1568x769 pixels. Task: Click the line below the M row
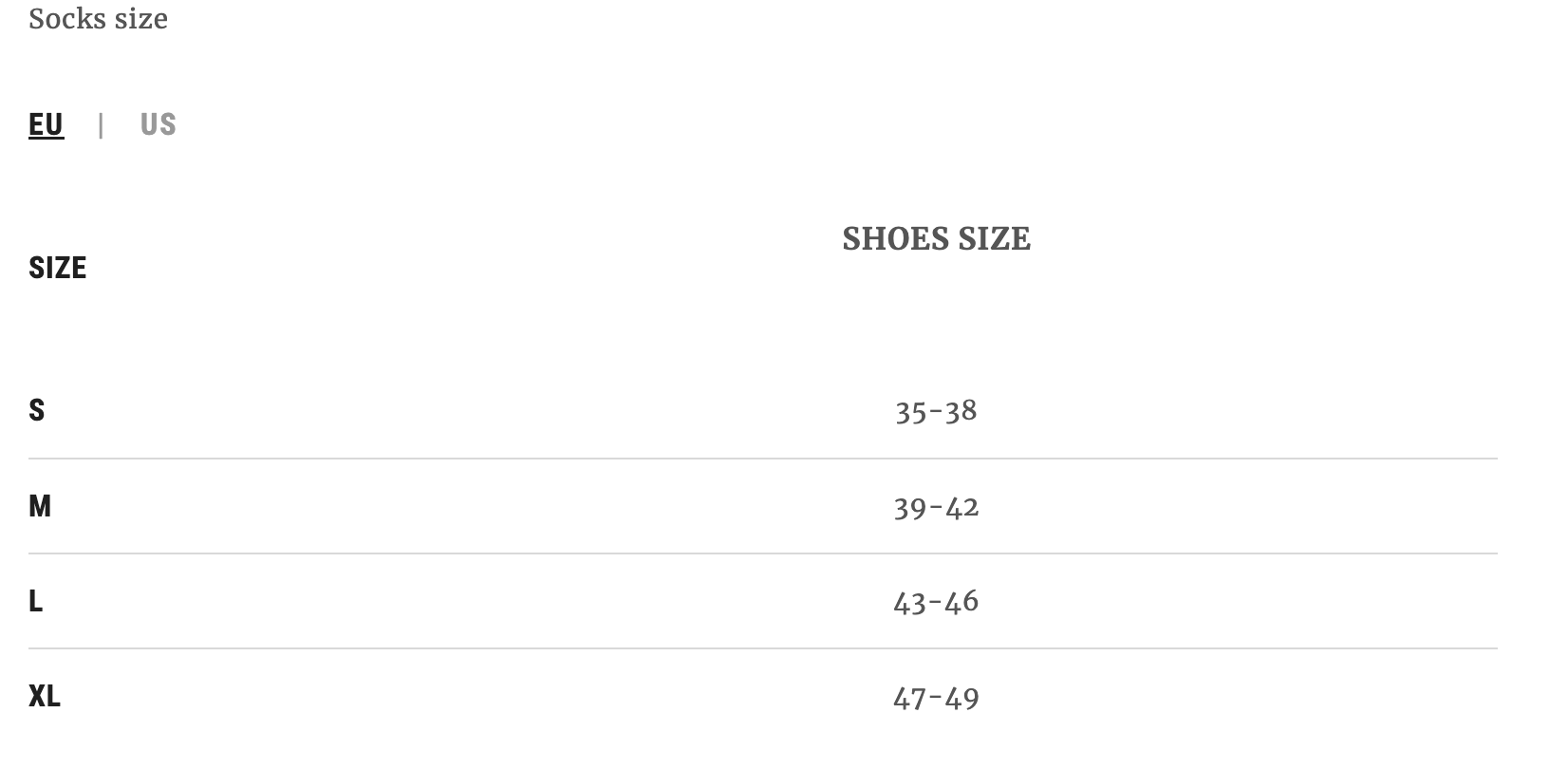(763, 553)
